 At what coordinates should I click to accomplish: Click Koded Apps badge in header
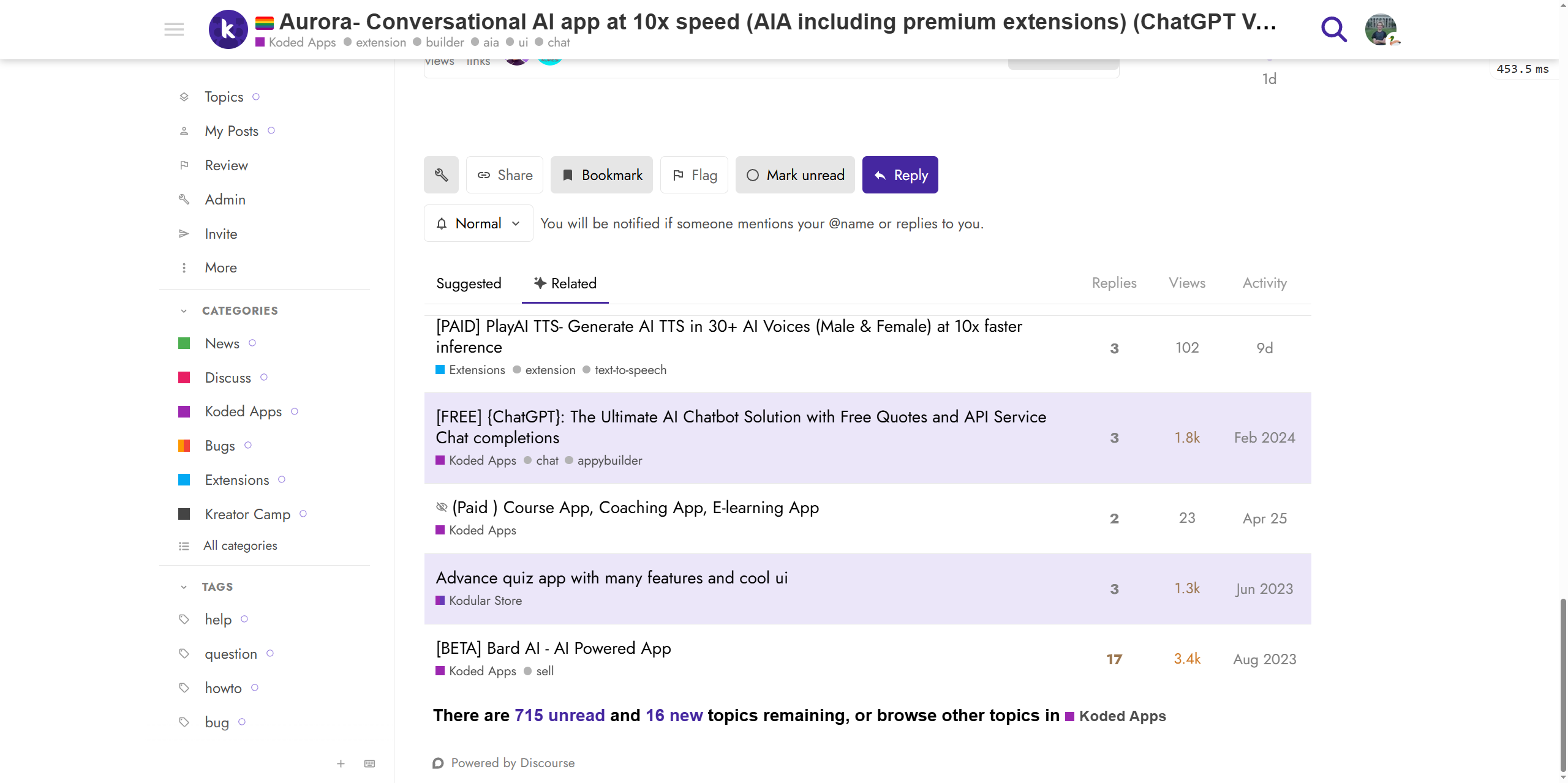pos(296,42)
